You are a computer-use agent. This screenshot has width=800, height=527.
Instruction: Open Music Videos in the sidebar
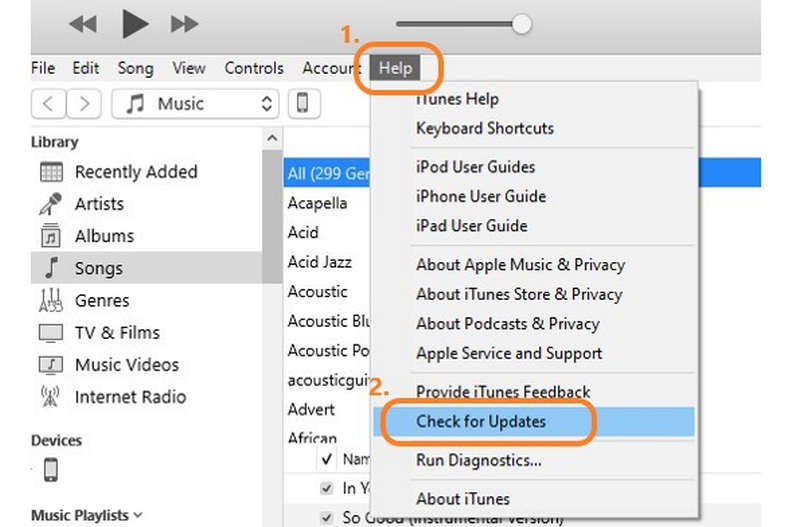tap(127, 365)
